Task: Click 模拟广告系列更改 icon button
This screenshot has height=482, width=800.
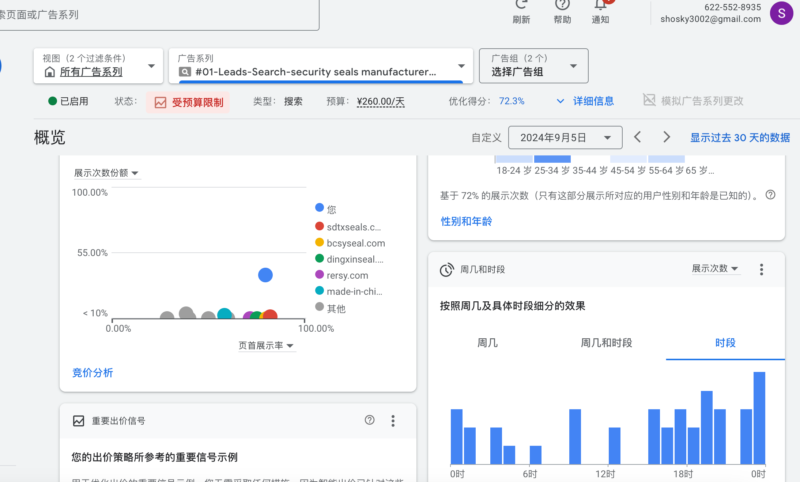Action: point(649,99)
